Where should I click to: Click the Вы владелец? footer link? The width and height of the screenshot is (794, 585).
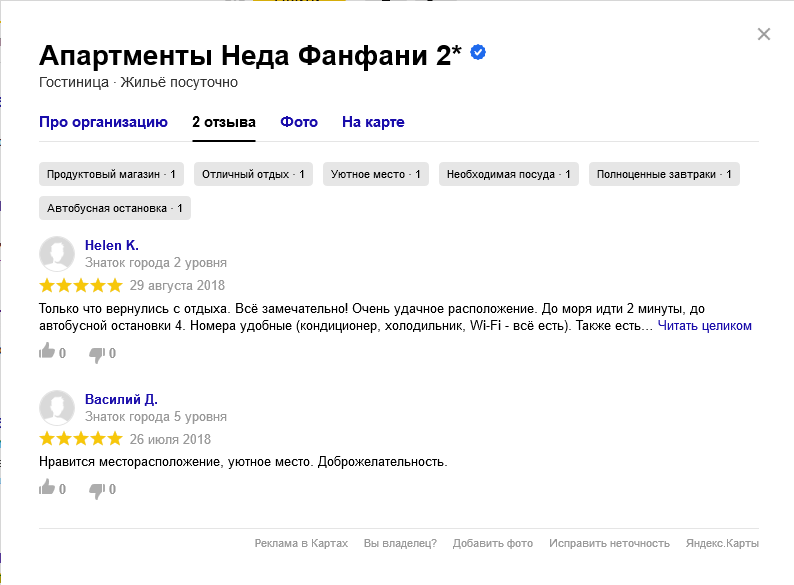(x=400, y=543)
